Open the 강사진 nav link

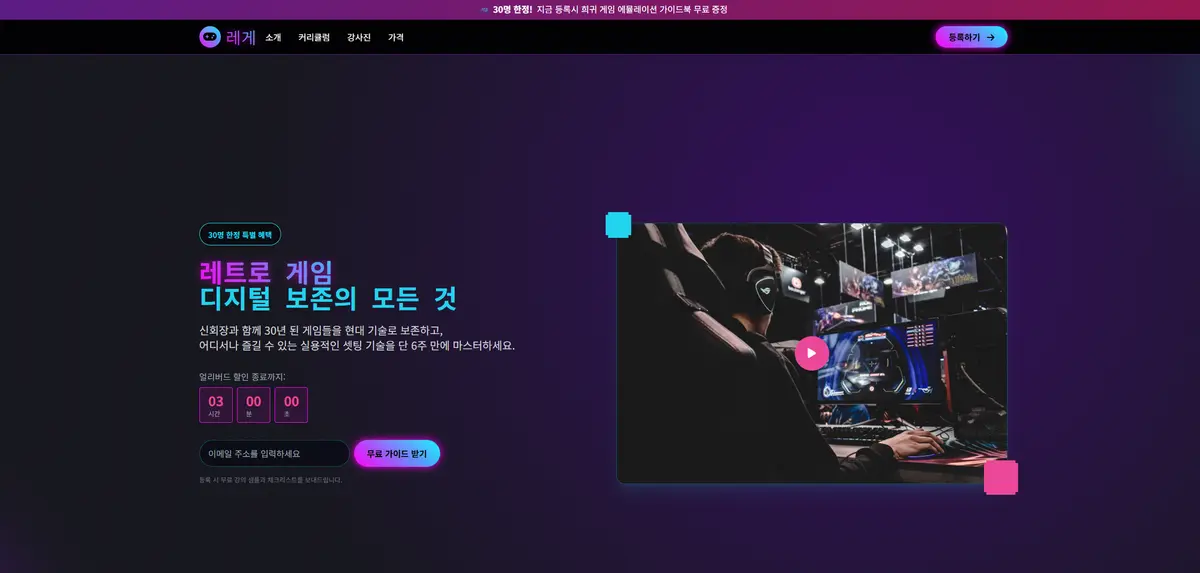pyautogui.click(x=359, y=37)
